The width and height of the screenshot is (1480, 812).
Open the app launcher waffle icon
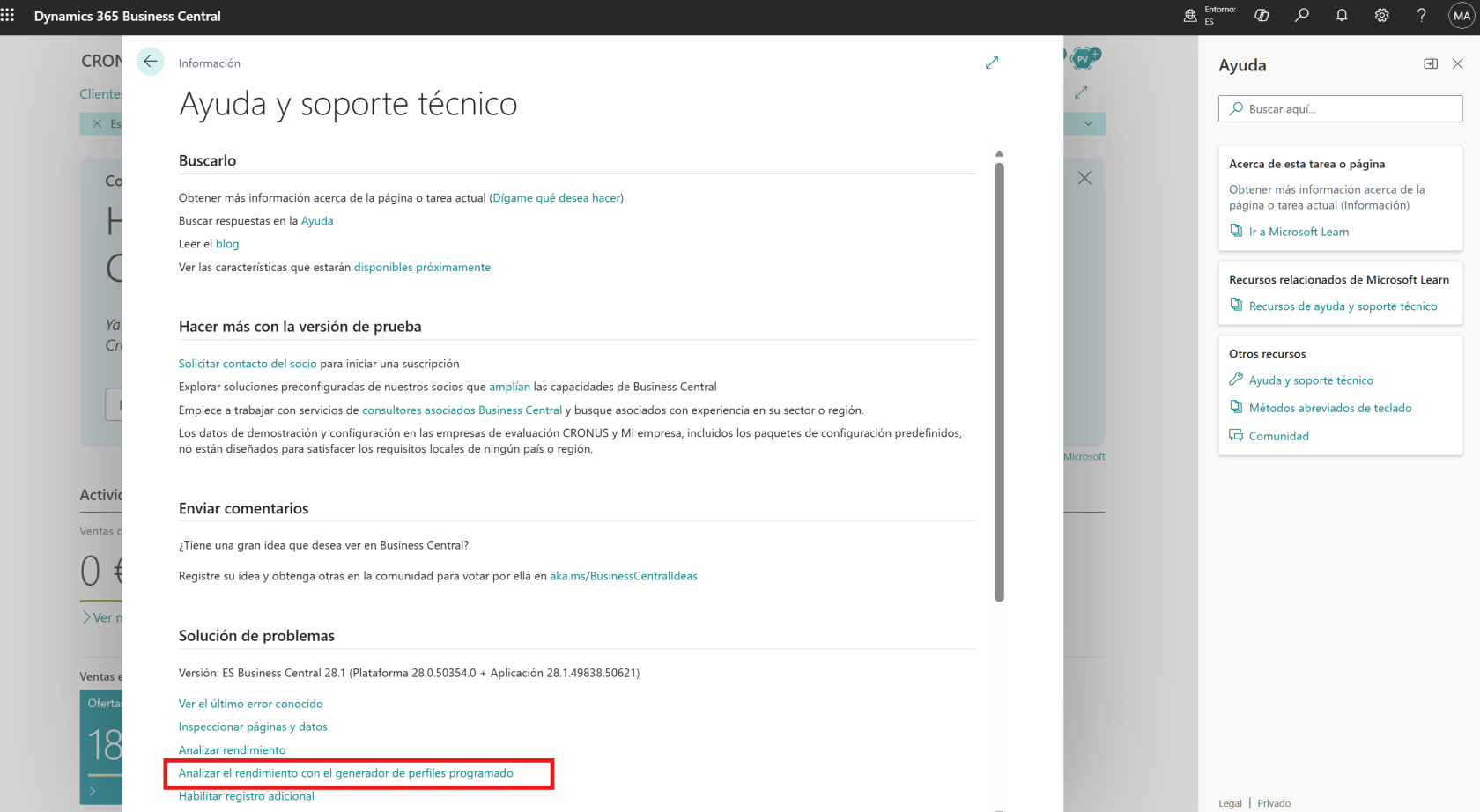coord(8,16)
